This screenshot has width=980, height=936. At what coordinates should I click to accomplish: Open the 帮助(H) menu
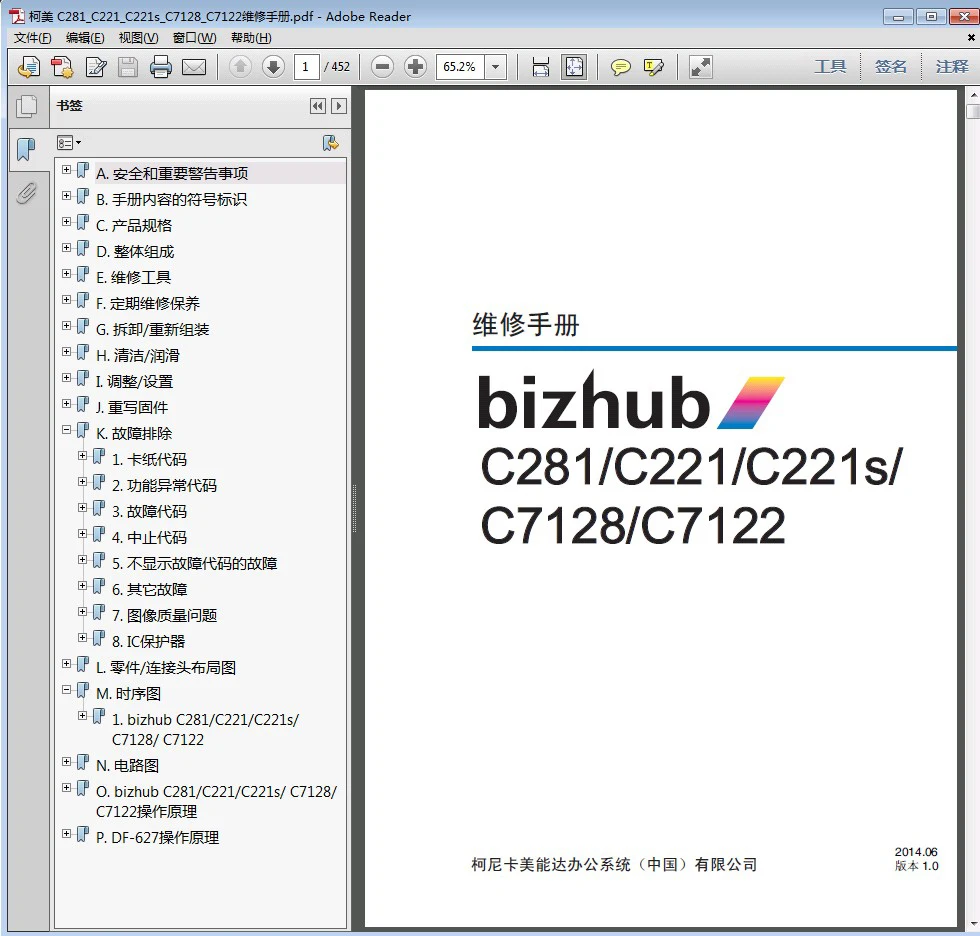(x=251, y=38)
